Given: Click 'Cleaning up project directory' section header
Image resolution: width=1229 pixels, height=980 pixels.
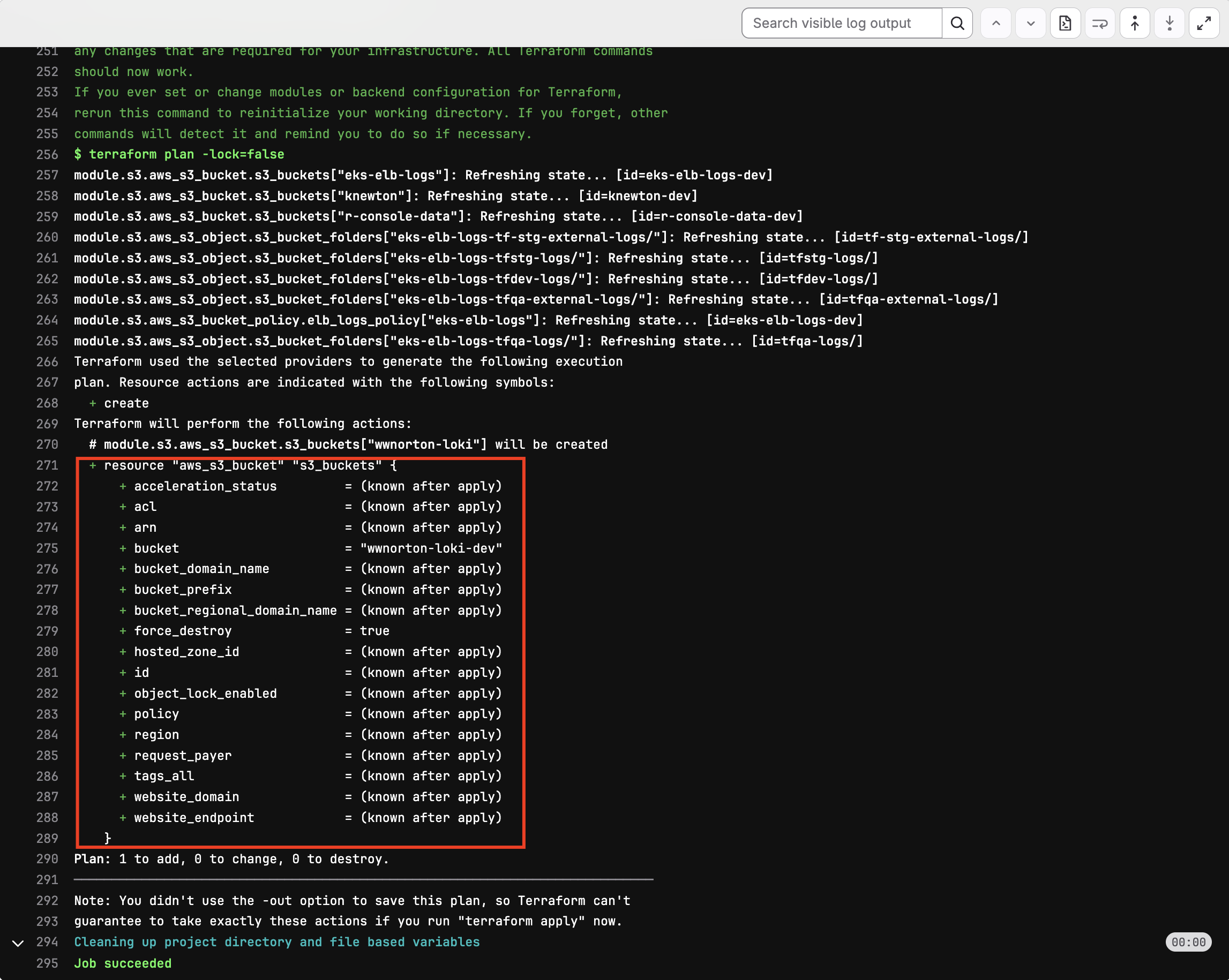Looking at the screenshot, I should click(277, 942).
